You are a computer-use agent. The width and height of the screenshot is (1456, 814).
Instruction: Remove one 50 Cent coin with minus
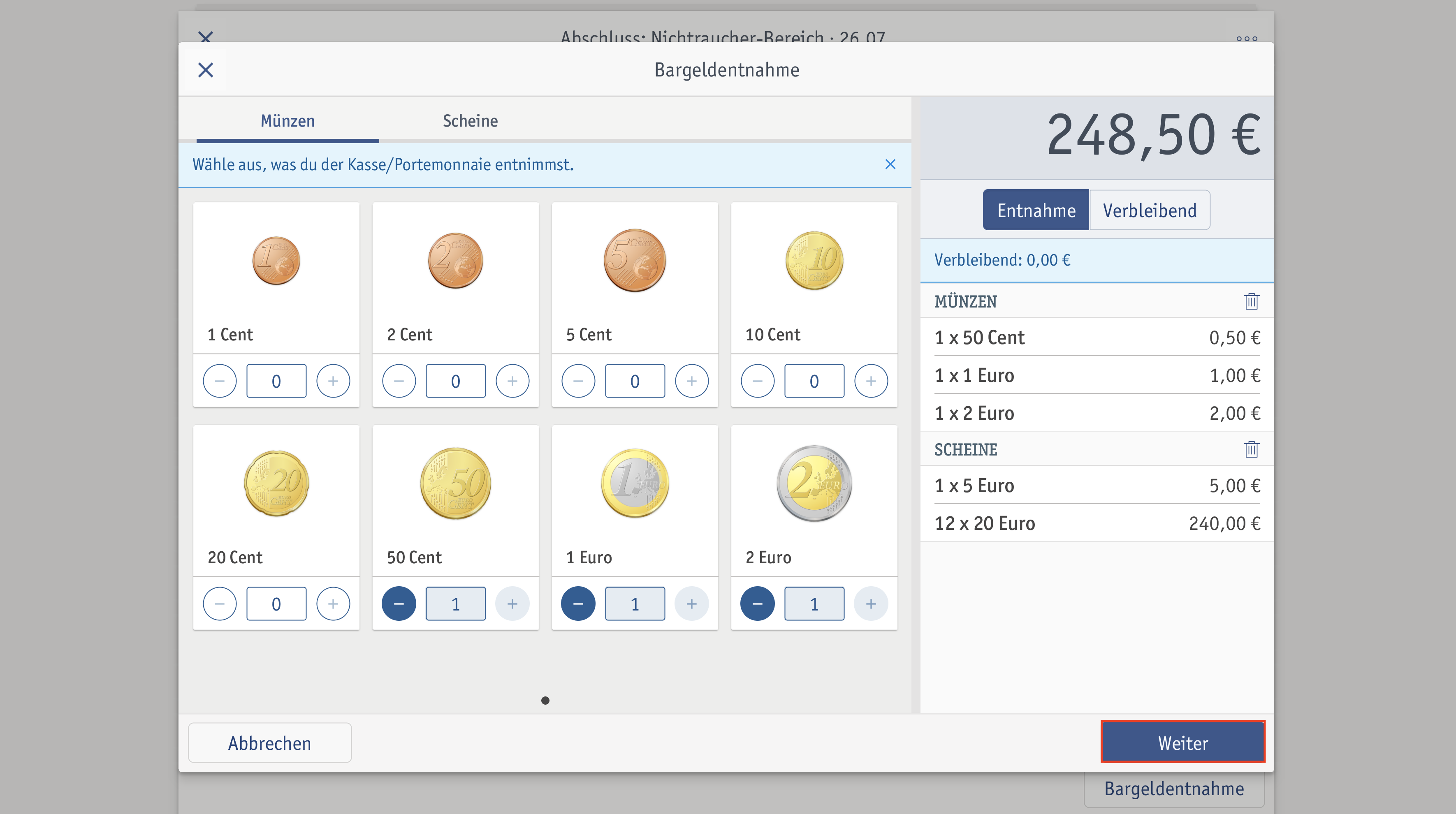coord(399,604)
